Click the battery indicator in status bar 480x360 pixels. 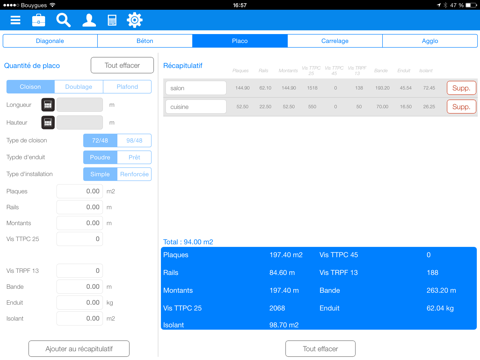[x=471, y=5]
